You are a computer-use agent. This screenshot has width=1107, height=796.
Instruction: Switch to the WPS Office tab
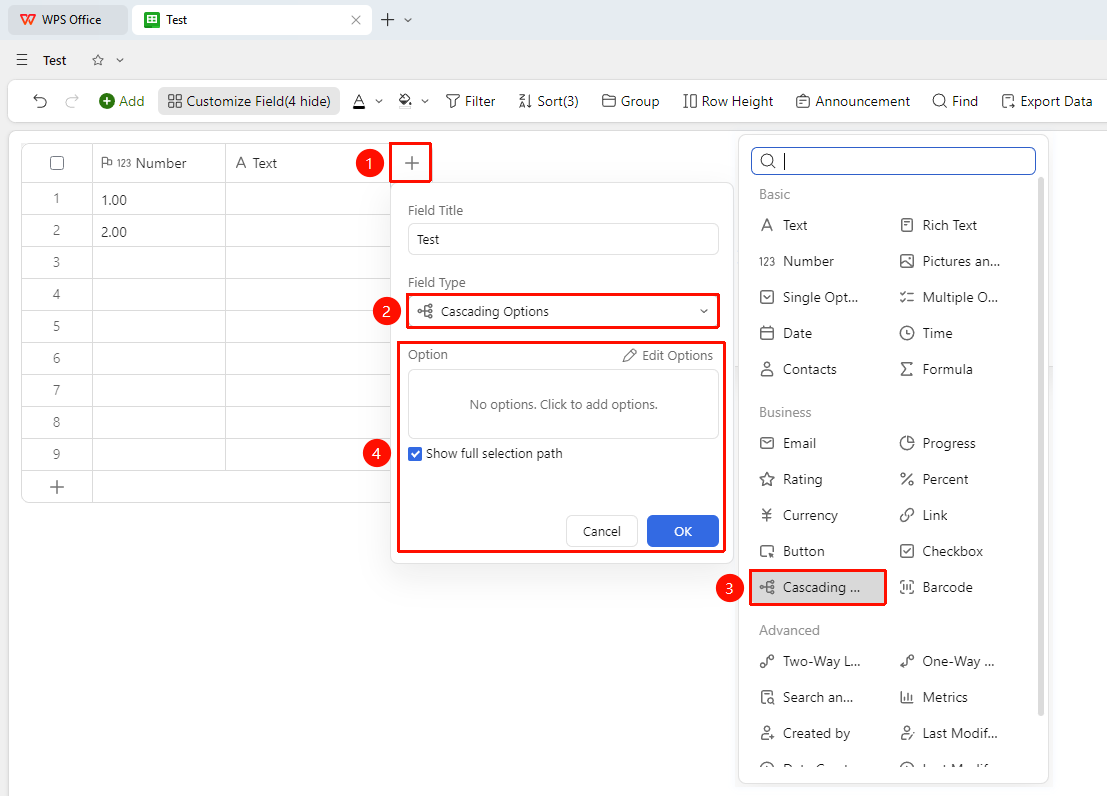pyautogui.click(x=68, y=20)
